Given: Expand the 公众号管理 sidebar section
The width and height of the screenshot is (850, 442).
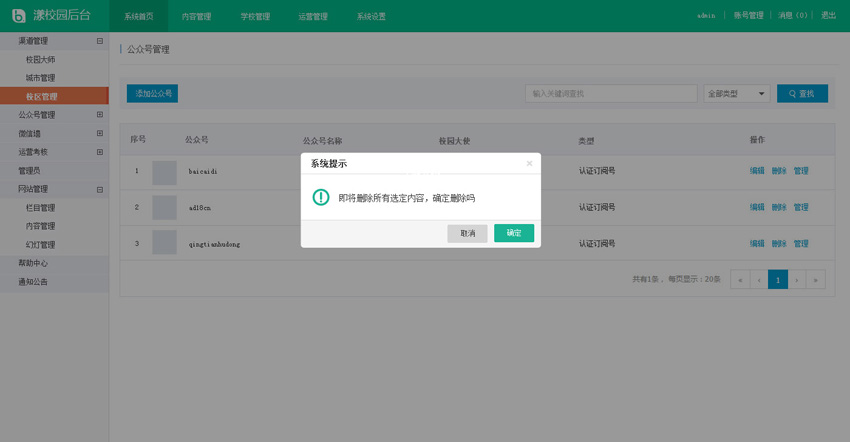Looking at the screenshot, I should [x=99, y=115].
